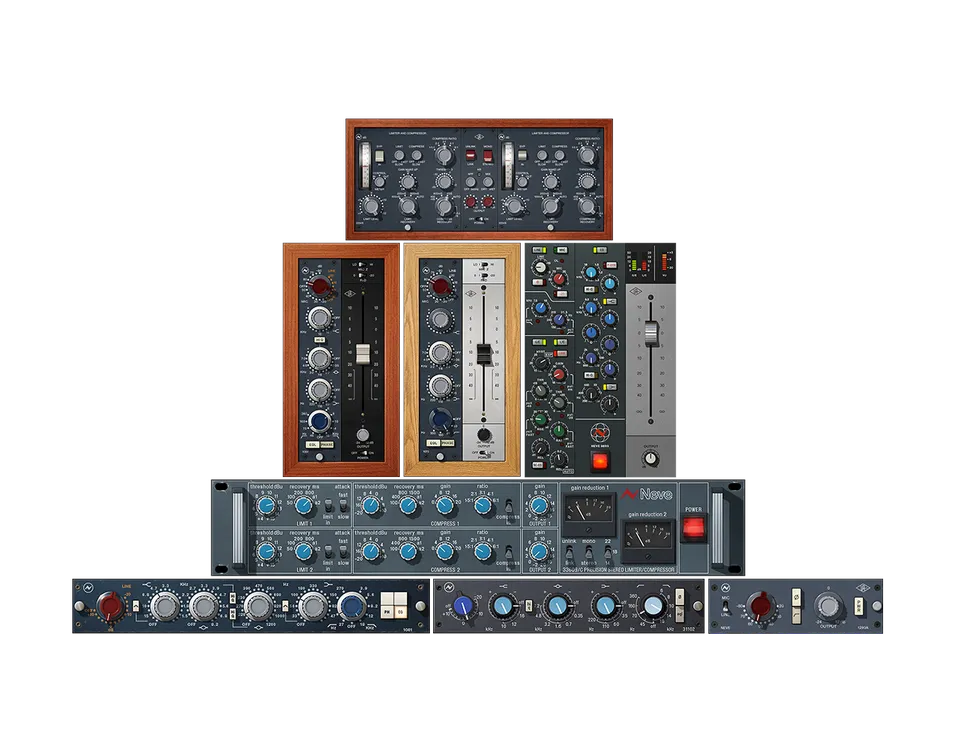The image size is (960, 754).
Task: Adjust the COMPRESS 1 threshold knob
Action: pyautogui.click(x=370, y=506)
